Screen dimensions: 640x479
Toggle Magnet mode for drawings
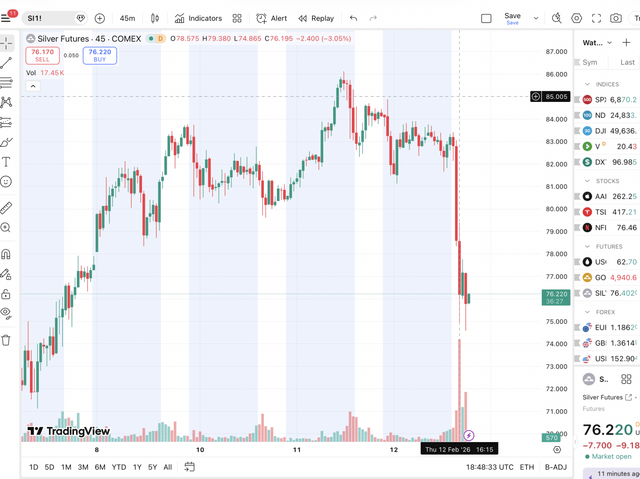6,253
